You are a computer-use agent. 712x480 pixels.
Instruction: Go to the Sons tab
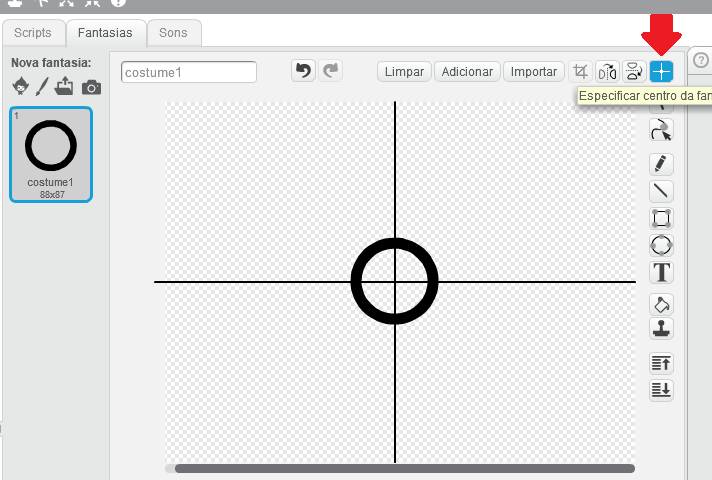pyautogui.click(x=173, y=33)
